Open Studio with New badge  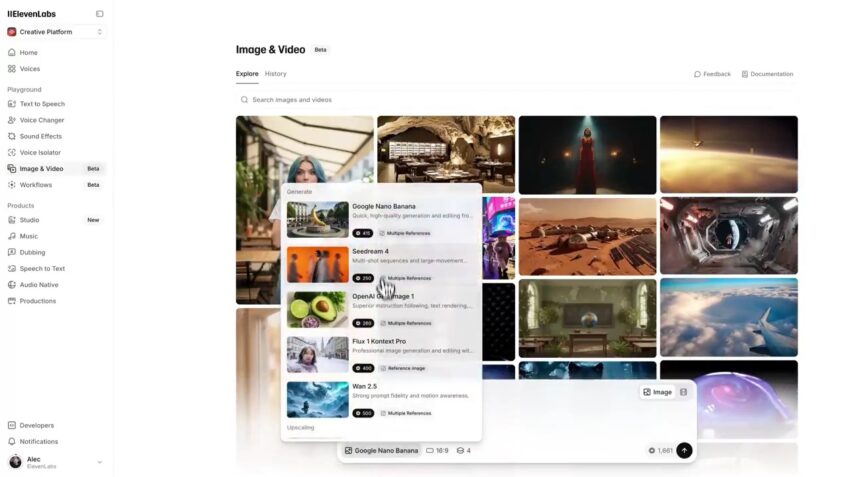tap(54, 220)
